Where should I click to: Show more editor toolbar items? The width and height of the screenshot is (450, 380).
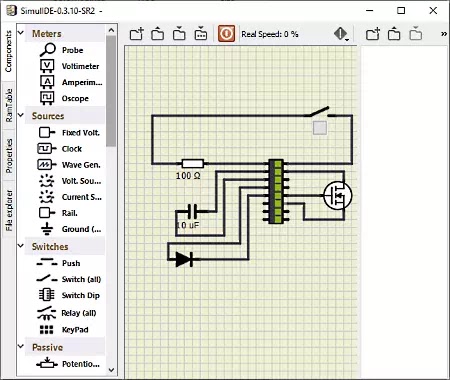tap(444, 34)
